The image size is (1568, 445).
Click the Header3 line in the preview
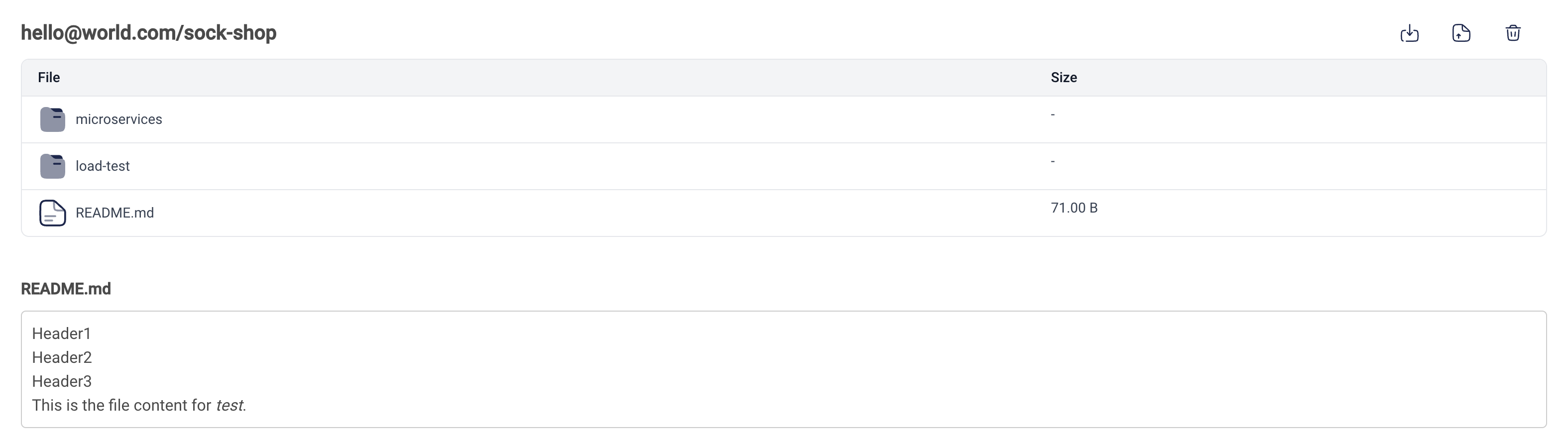62,381
